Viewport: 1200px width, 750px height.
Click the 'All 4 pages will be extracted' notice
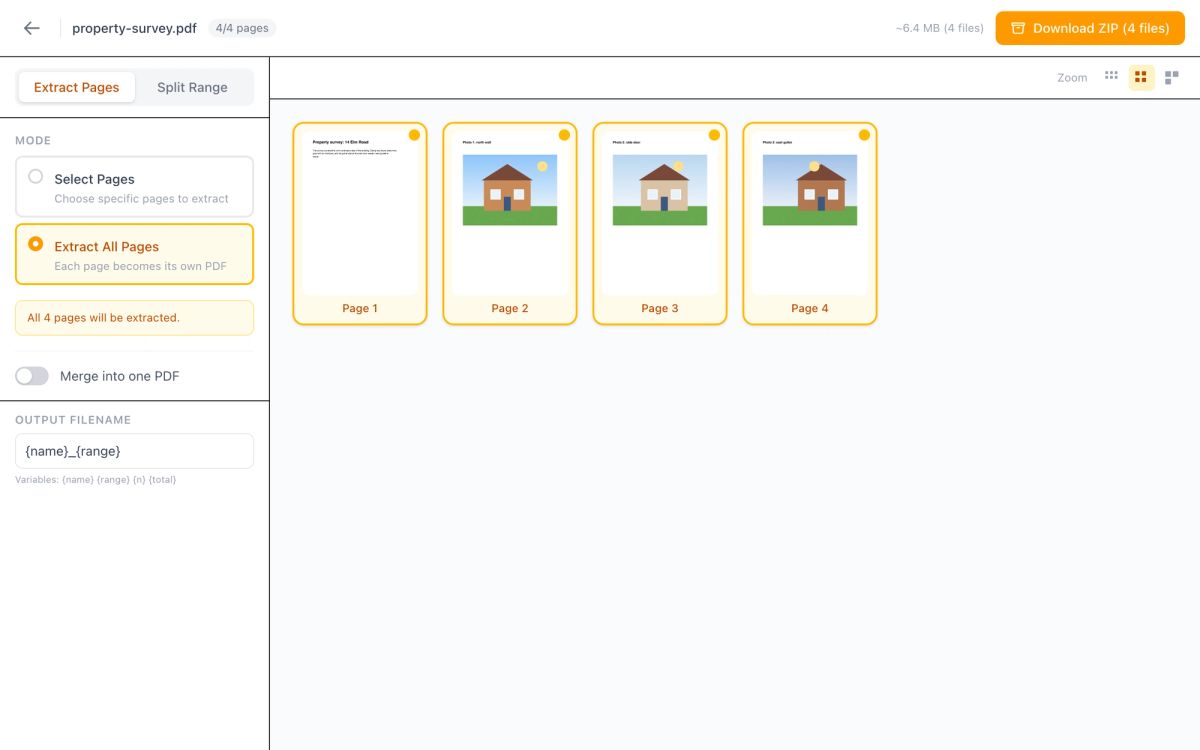pos(134,318)
